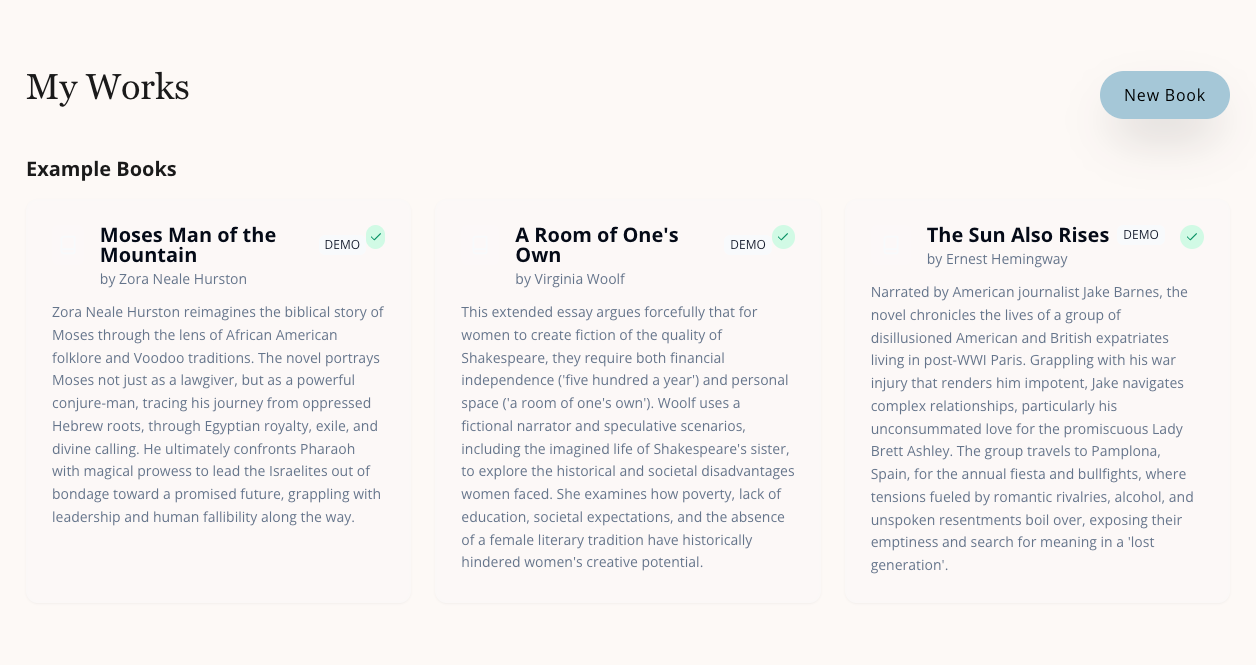The height and width of the screenshot is (665, 1256).
Task: Click the author line by Virginia Woolf
Action: tap(570, 279)
